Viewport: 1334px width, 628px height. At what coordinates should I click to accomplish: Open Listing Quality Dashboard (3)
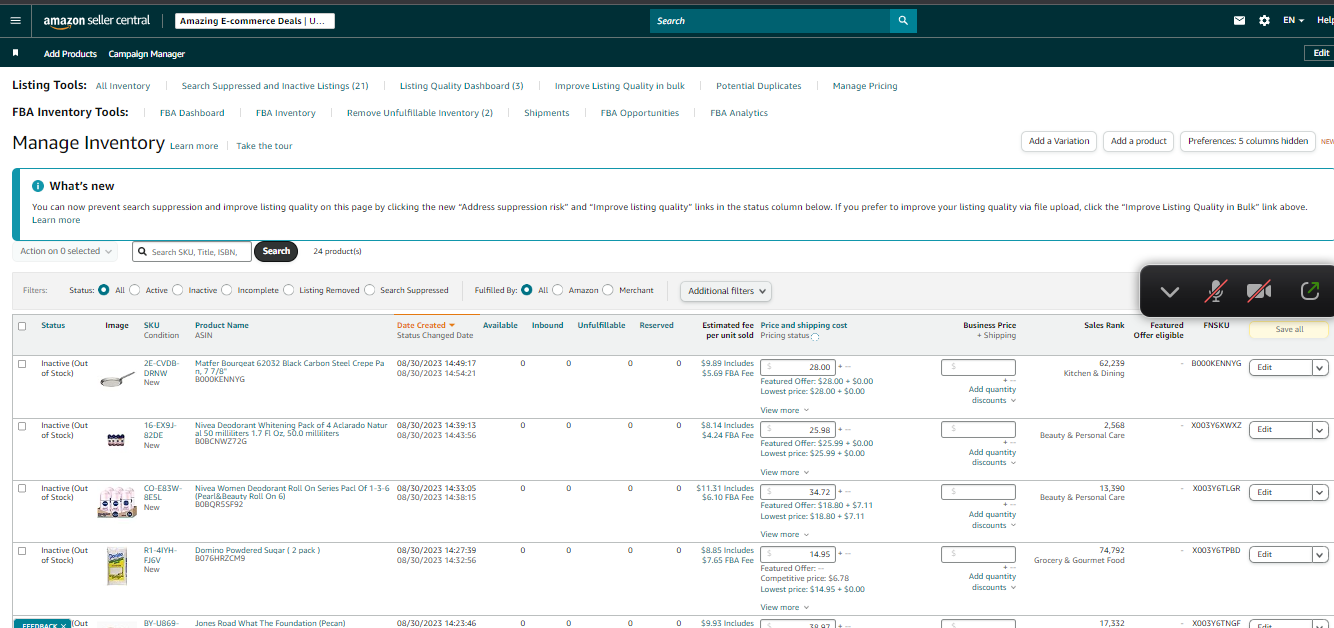461,86
